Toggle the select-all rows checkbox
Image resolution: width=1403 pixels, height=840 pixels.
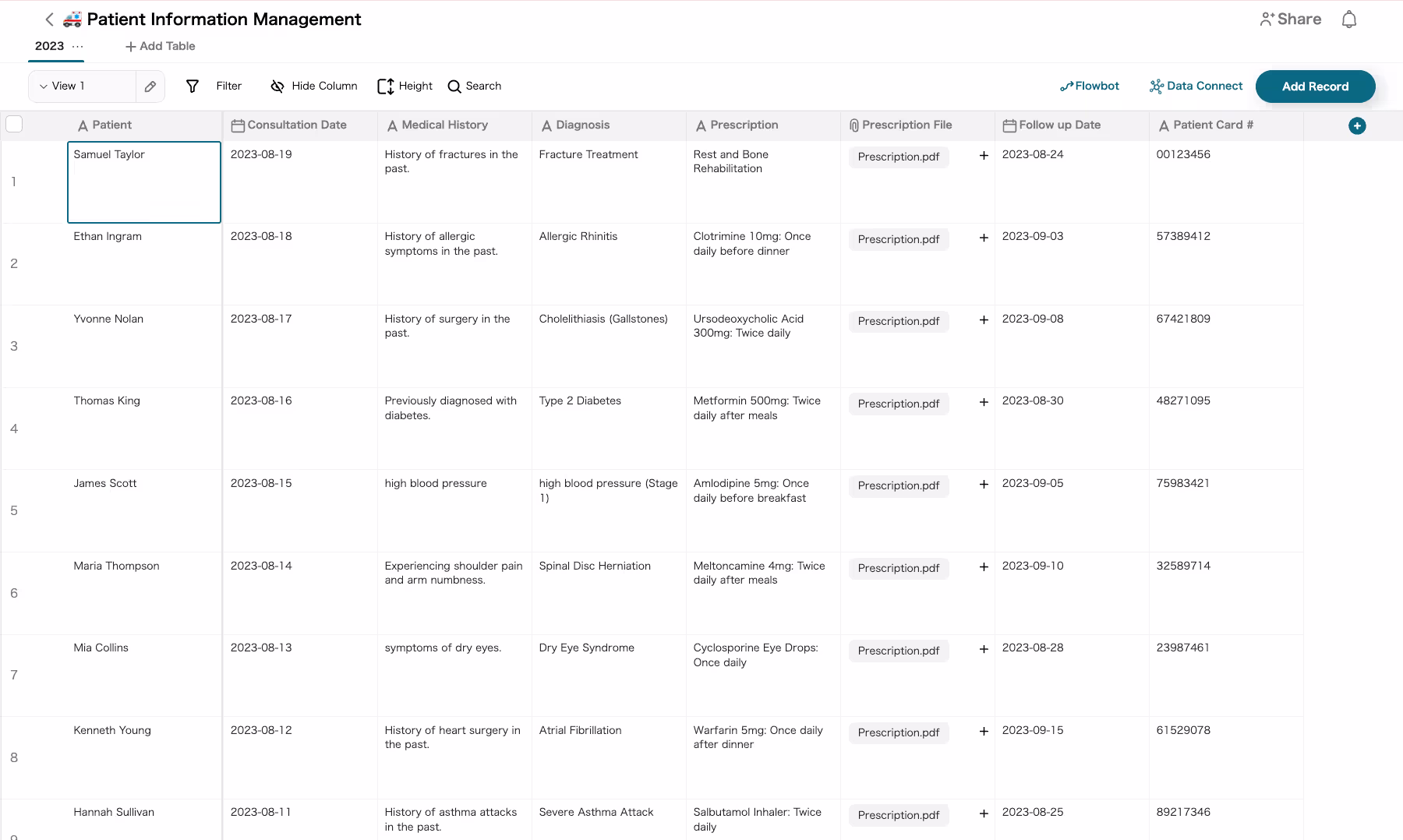14,125
